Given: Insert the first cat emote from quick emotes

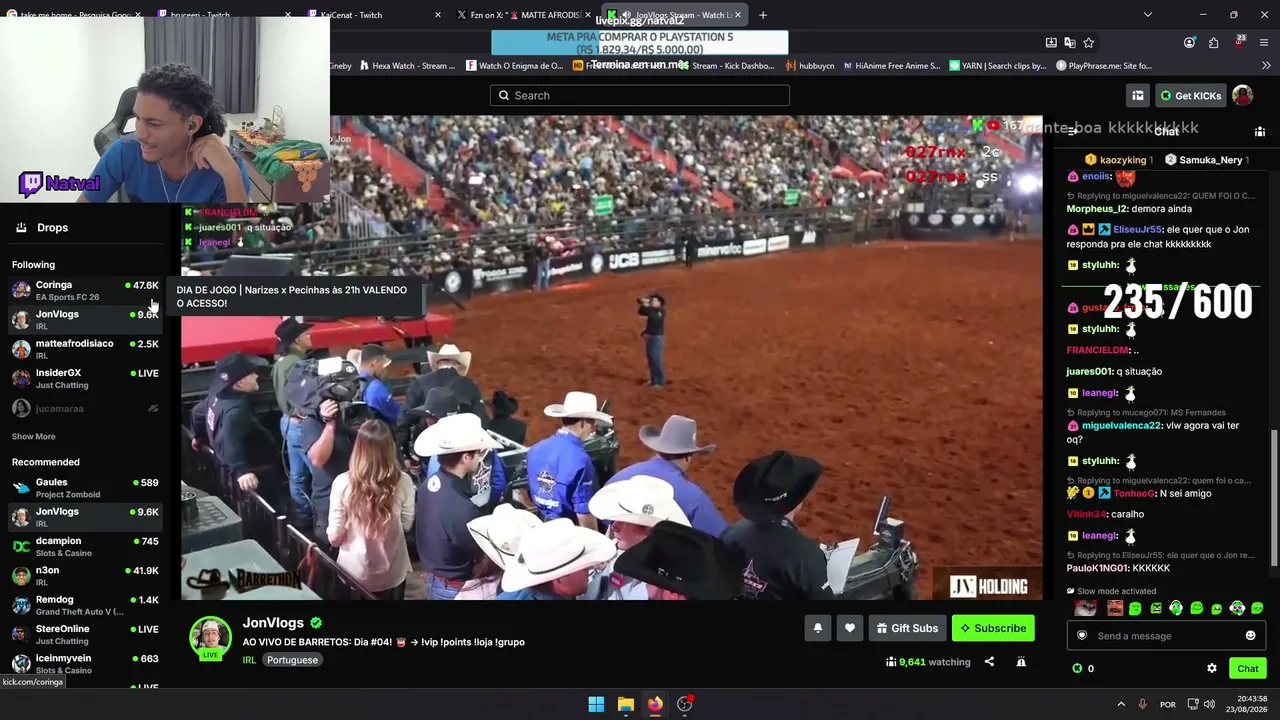Looking at the screenshot, I should tap(1083, 608).
